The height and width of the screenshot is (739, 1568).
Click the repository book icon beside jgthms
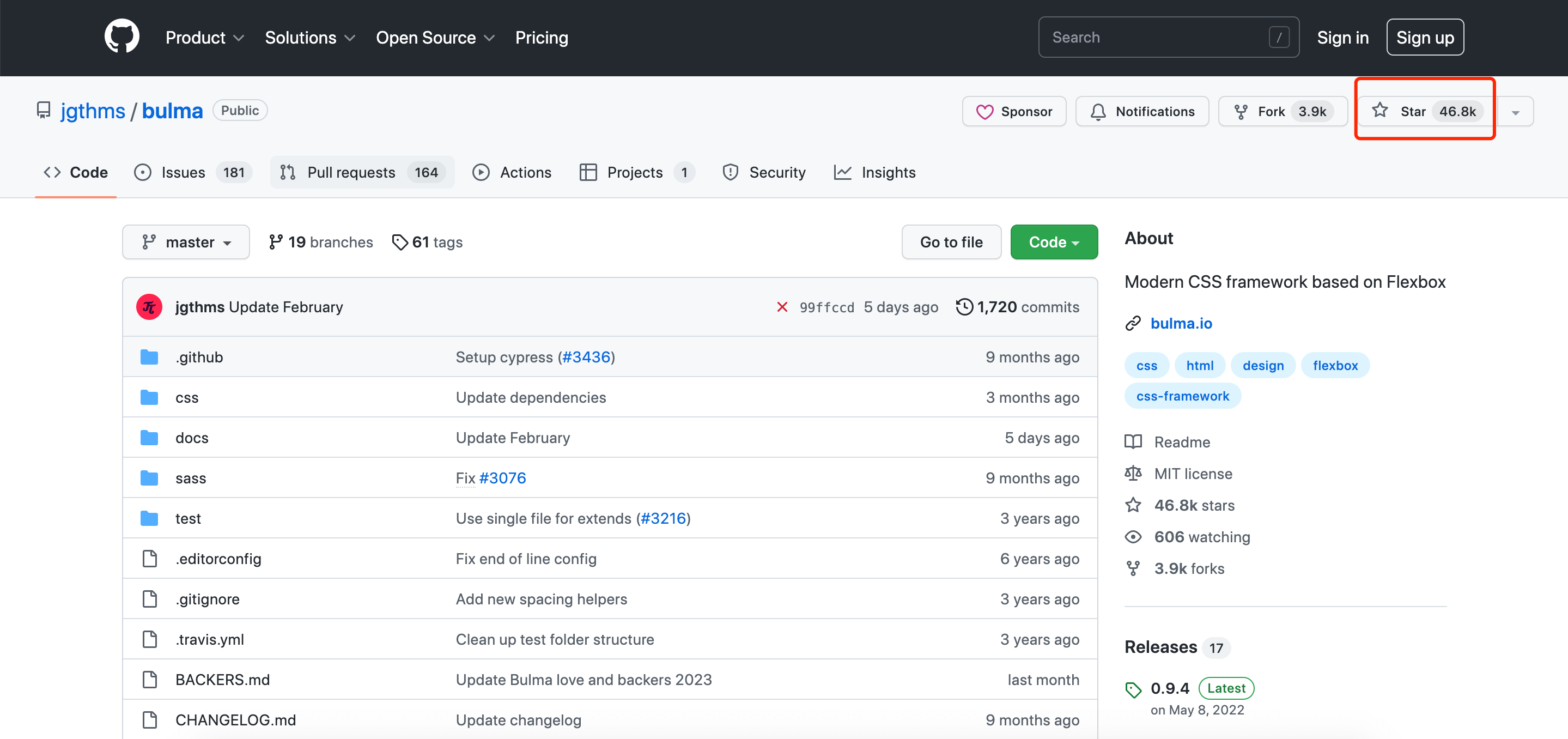coord(44,110)
